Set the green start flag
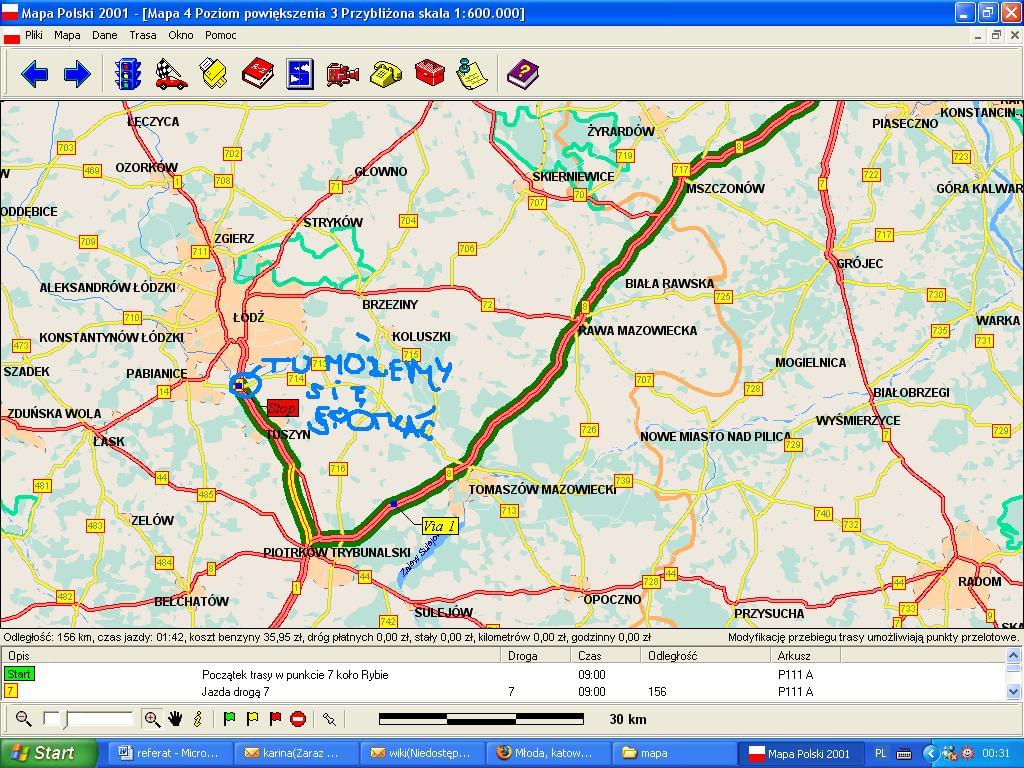Viewport: 1024px width, 768px height. [x=229, y=719]
